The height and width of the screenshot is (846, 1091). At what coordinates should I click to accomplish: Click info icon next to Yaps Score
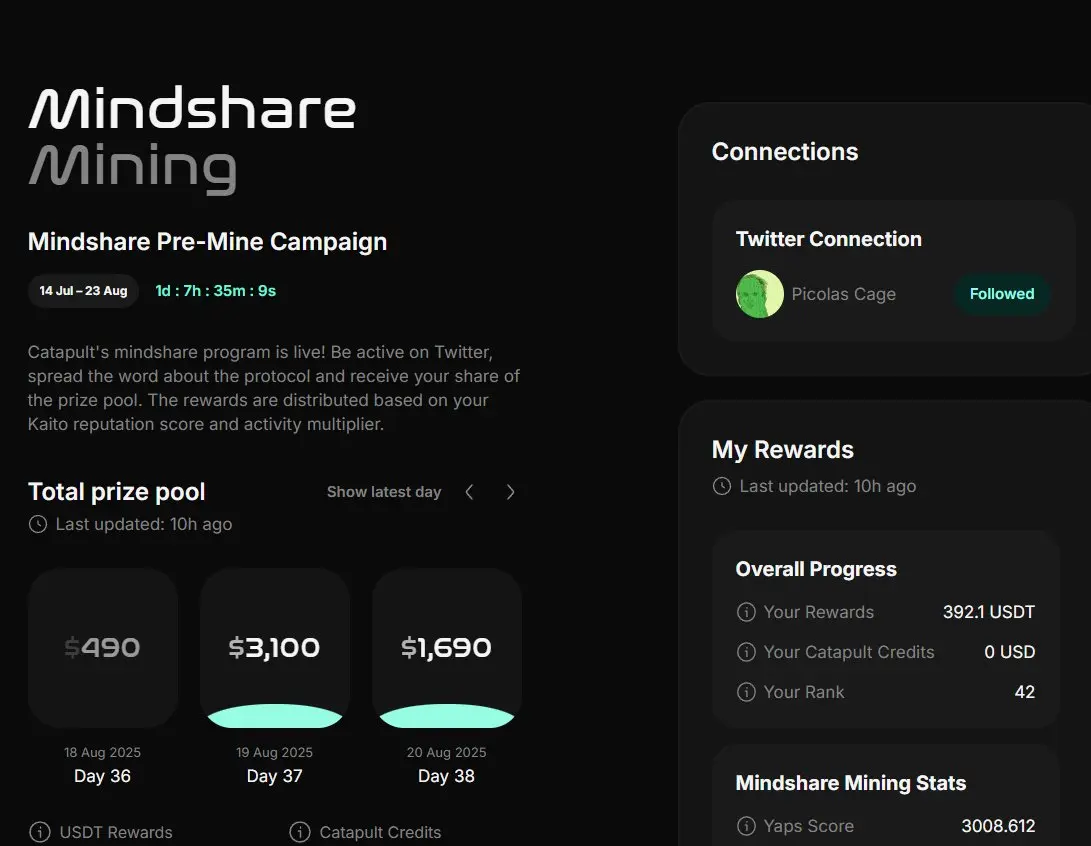[746, 826]
